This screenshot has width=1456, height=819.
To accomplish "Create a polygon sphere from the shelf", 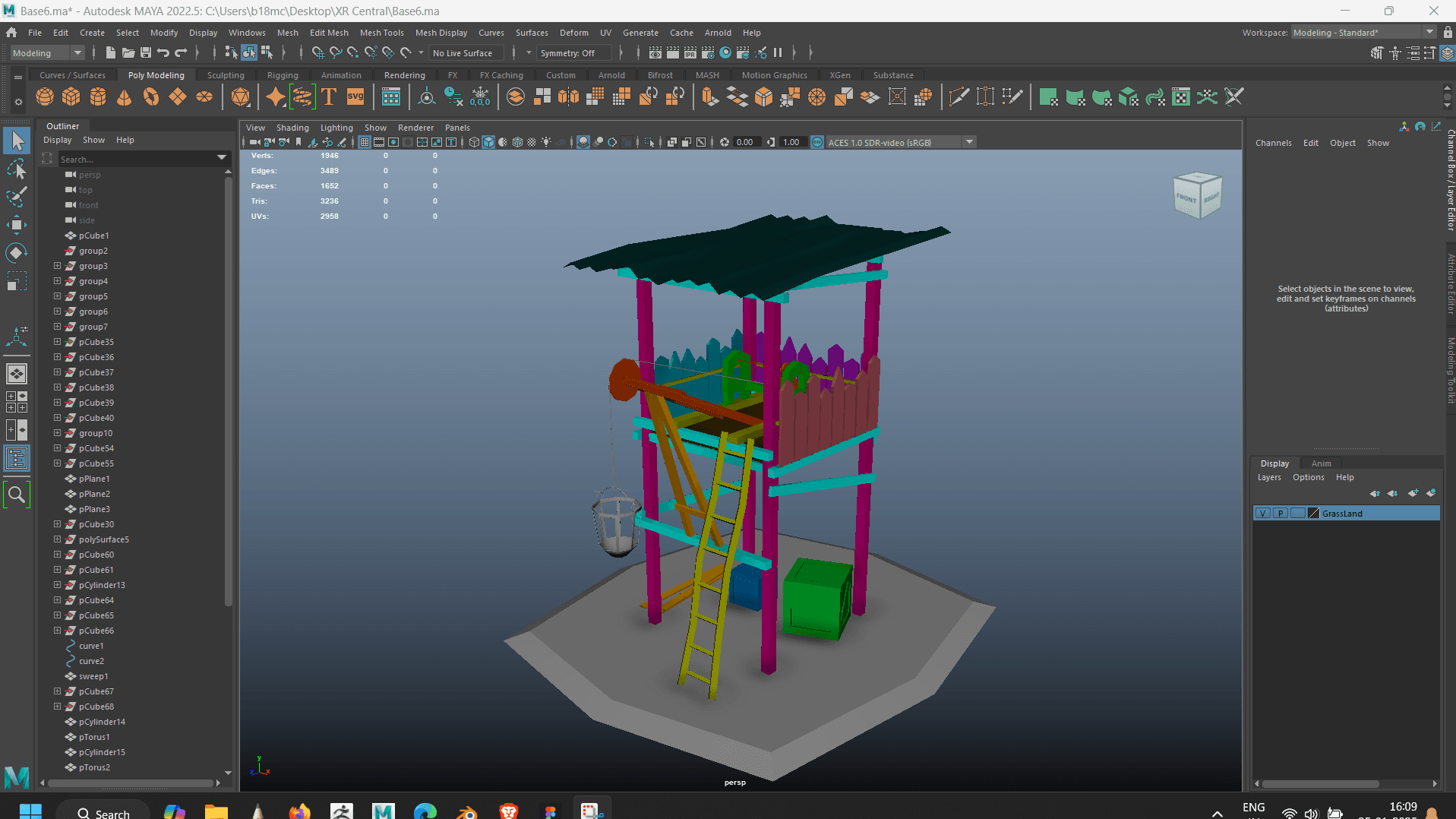I will click(45, 97).
